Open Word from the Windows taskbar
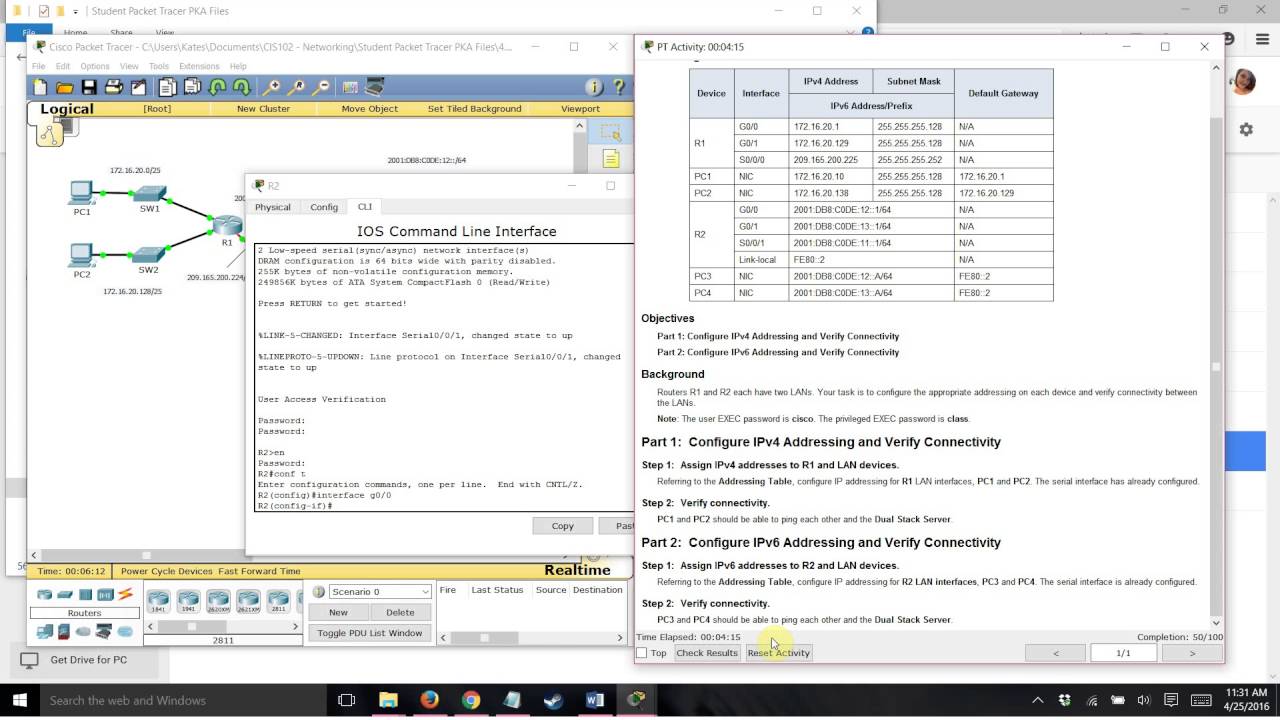This screenshot has height=720, width=1280. [595, 700]
